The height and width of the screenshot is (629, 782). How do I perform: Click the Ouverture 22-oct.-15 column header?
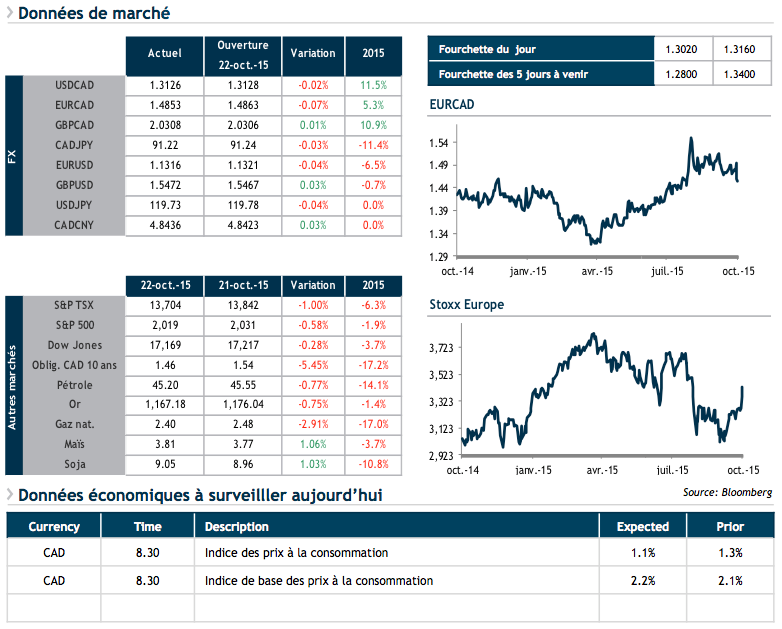click(x=243, y=54)
